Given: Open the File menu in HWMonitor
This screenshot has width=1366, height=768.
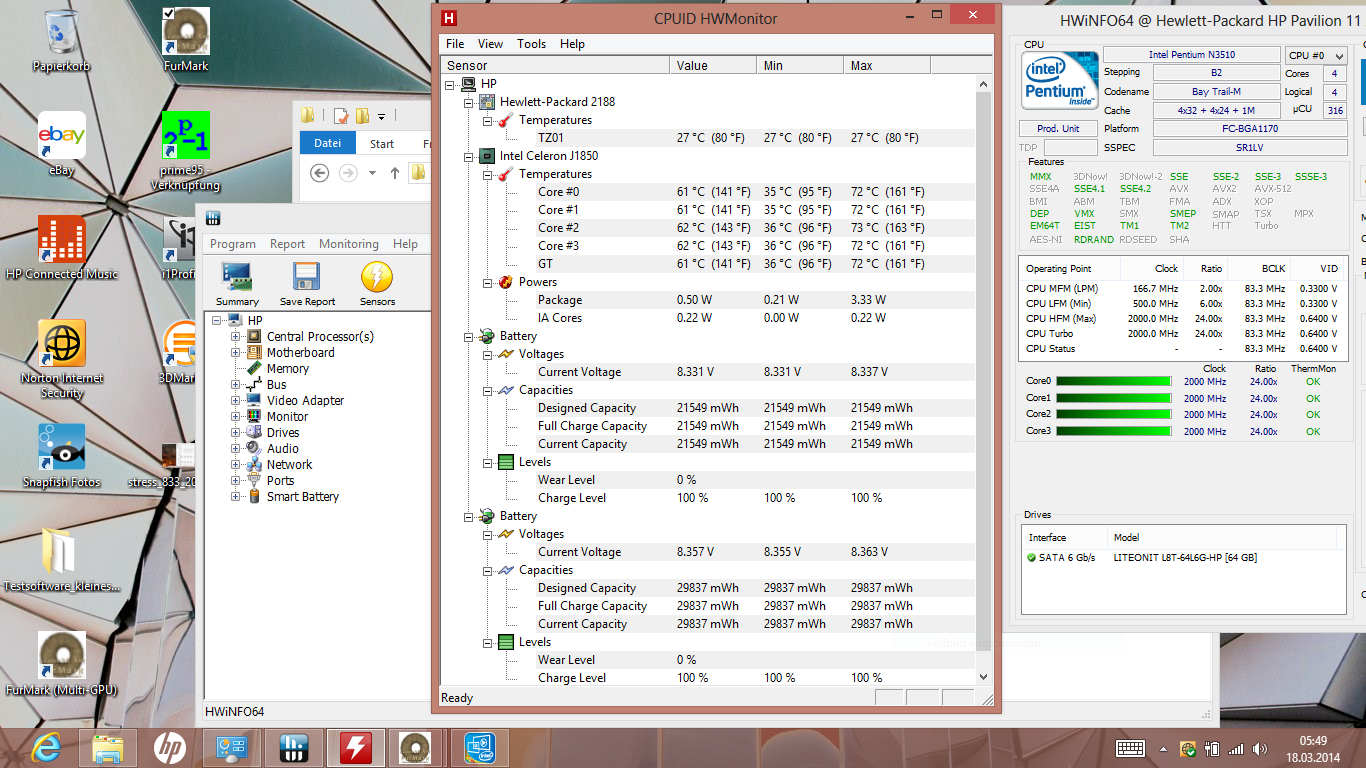Looking at the screenshot, I should [455, 44].
